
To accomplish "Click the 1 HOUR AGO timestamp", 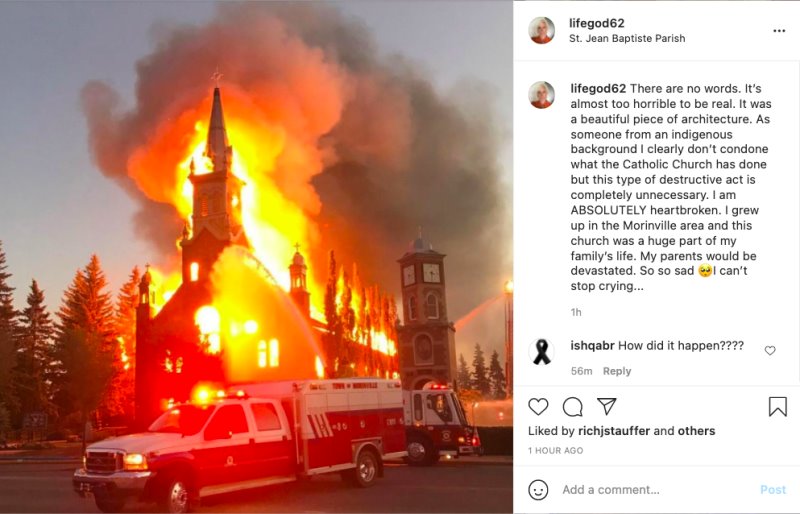I will [x=556, y=451].
